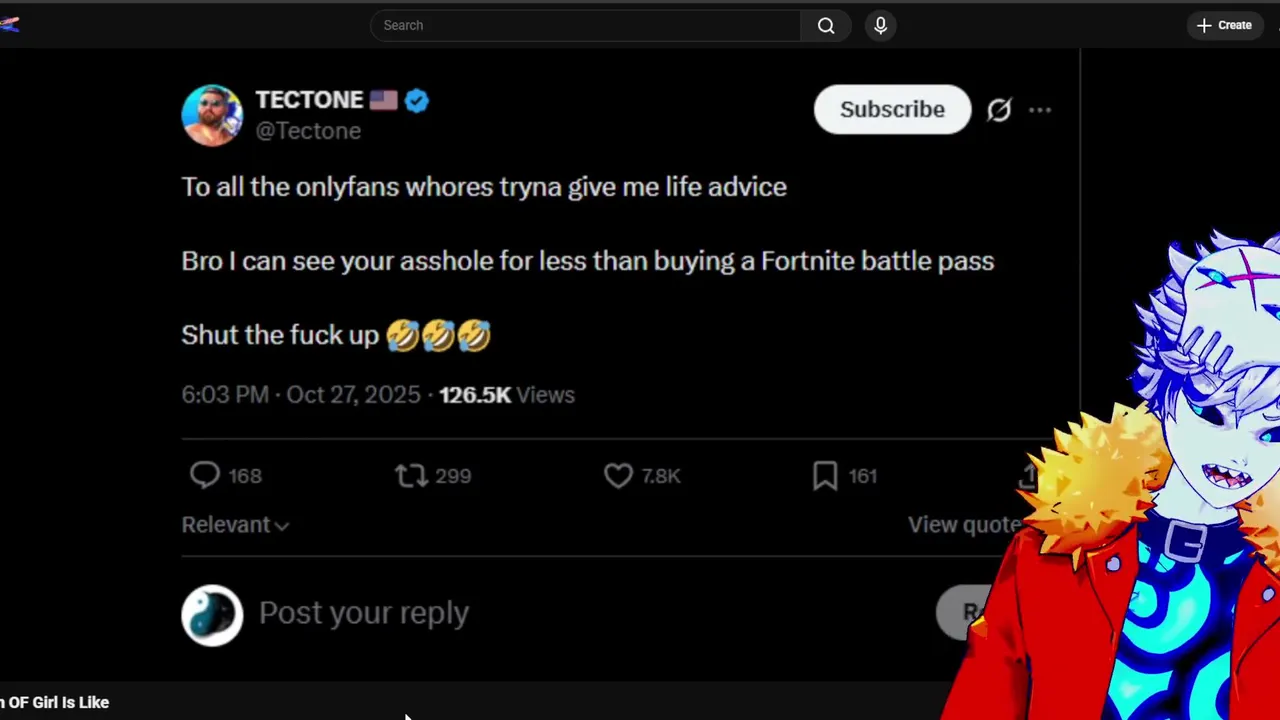Click the search magnifier button

[x=826, y=26]
